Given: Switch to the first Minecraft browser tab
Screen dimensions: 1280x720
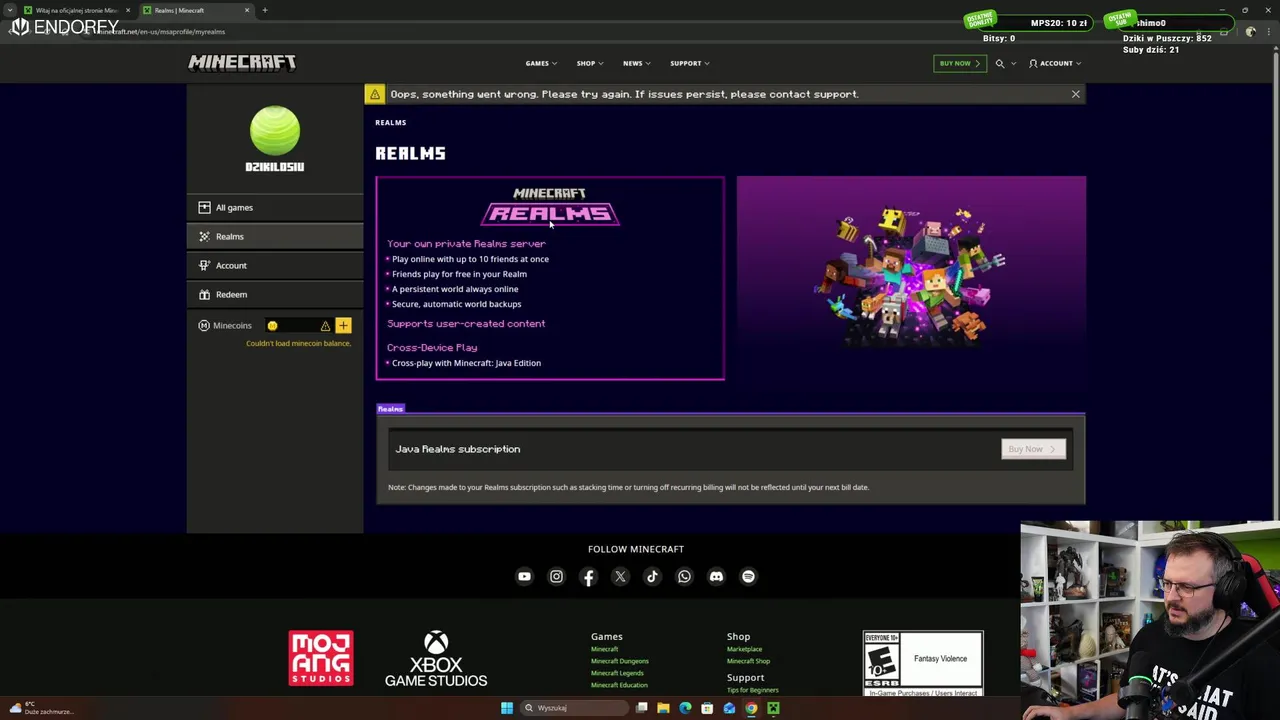Looking at the screenshot, I should [77, 10].
